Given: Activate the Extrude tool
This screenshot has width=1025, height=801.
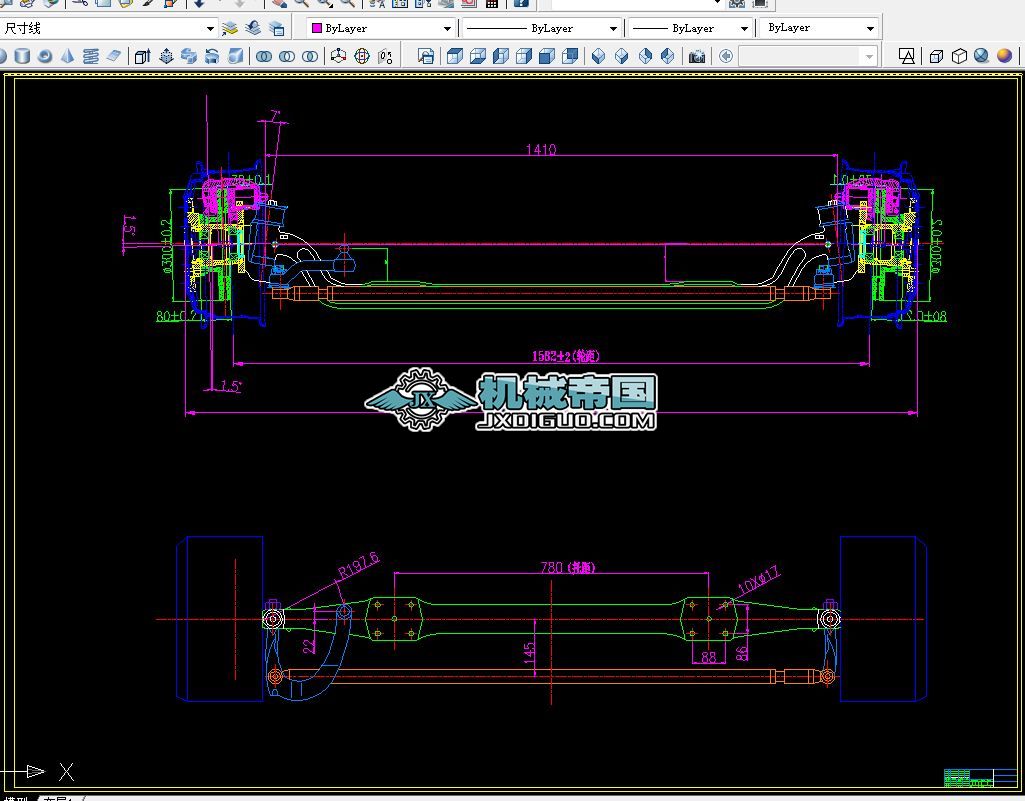Looking at the screenshot, I should coord(142,56).
